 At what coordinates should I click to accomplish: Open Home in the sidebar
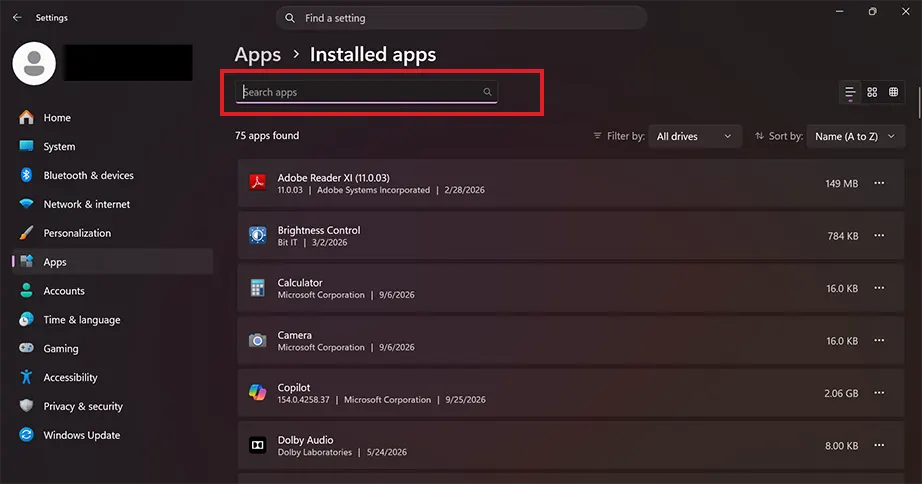tap(112, 118)
